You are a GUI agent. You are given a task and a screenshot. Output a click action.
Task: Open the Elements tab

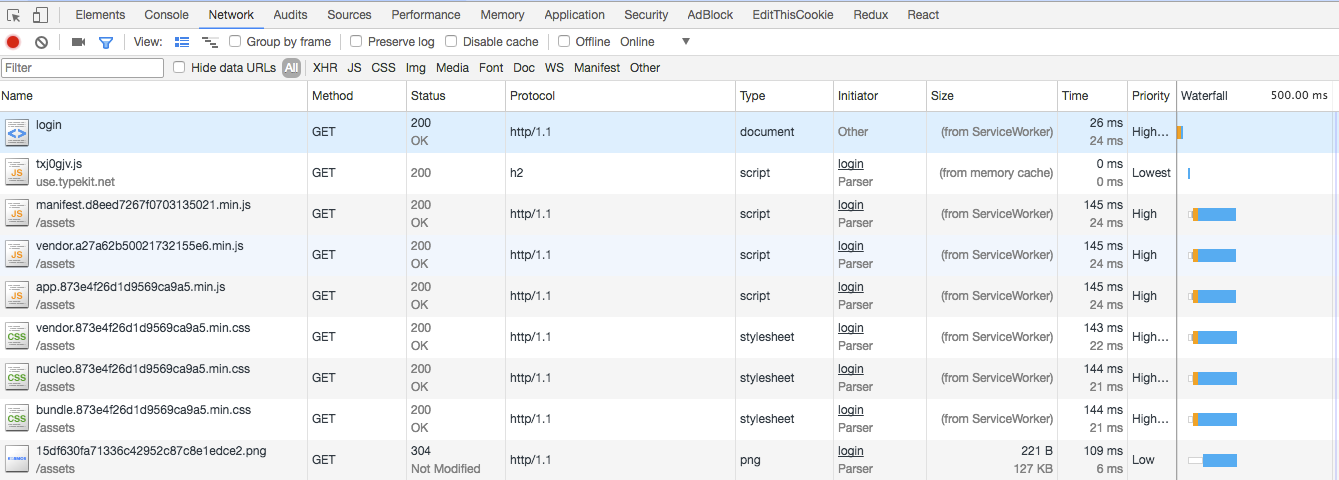pyautogui.click(x=100, y=15)
